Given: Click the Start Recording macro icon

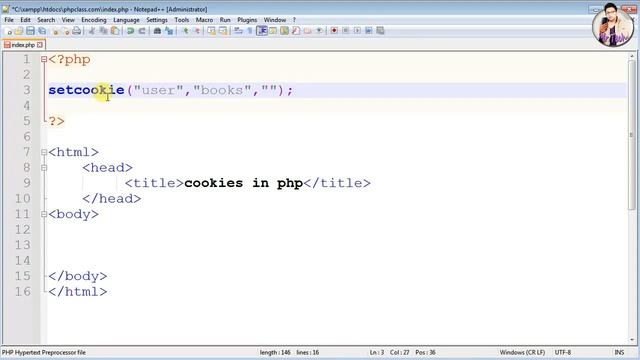Looking at the screenshot, I should pos(334,31).
